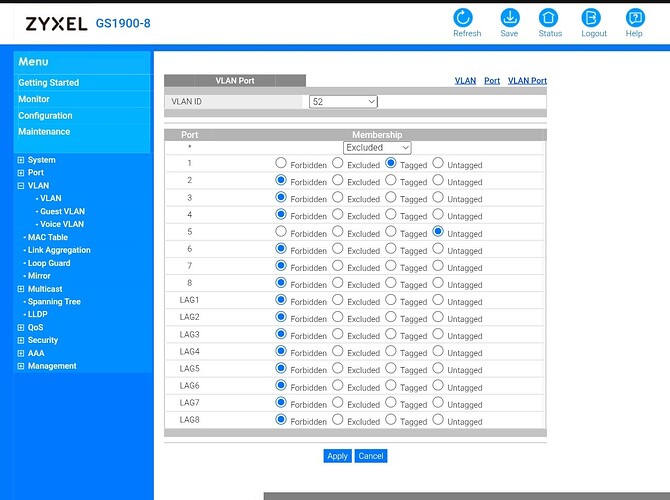Set port 5 to Forbidden
670x500 pixels.
tap(281, 232)
